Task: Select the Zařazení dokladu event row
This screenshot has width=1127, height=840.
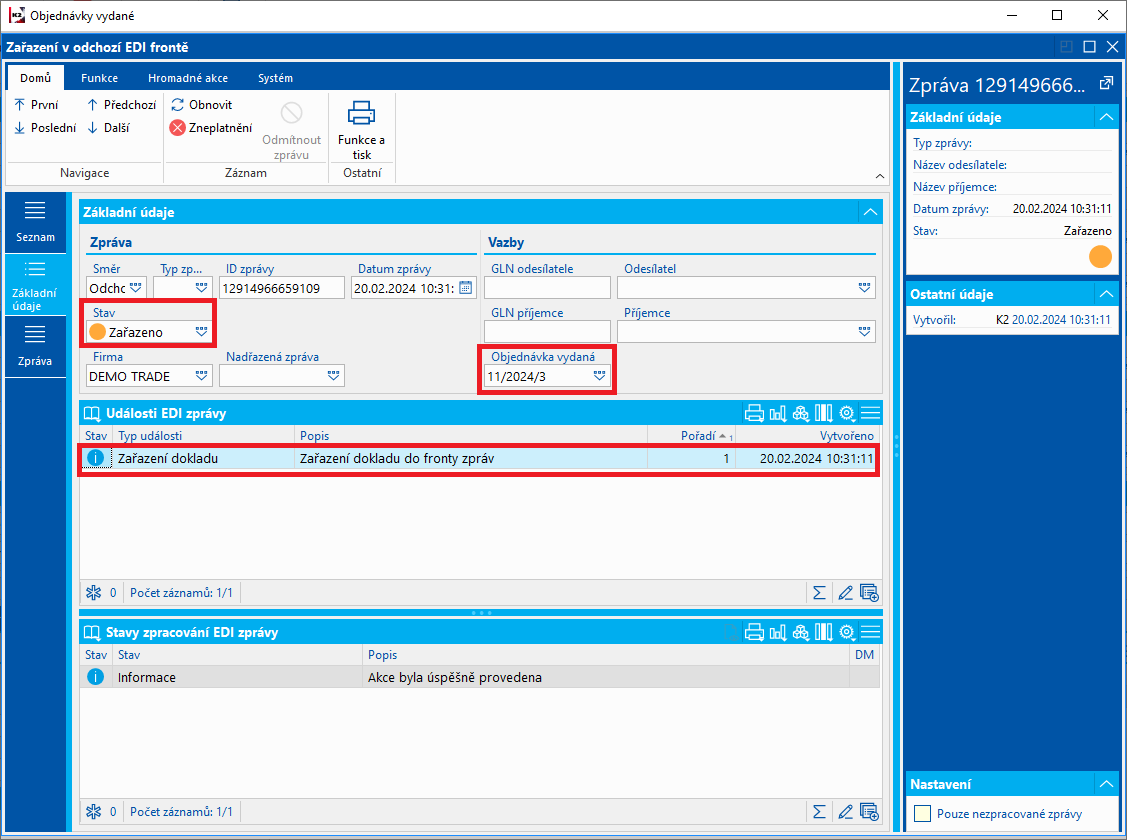Action: (479, 458)
